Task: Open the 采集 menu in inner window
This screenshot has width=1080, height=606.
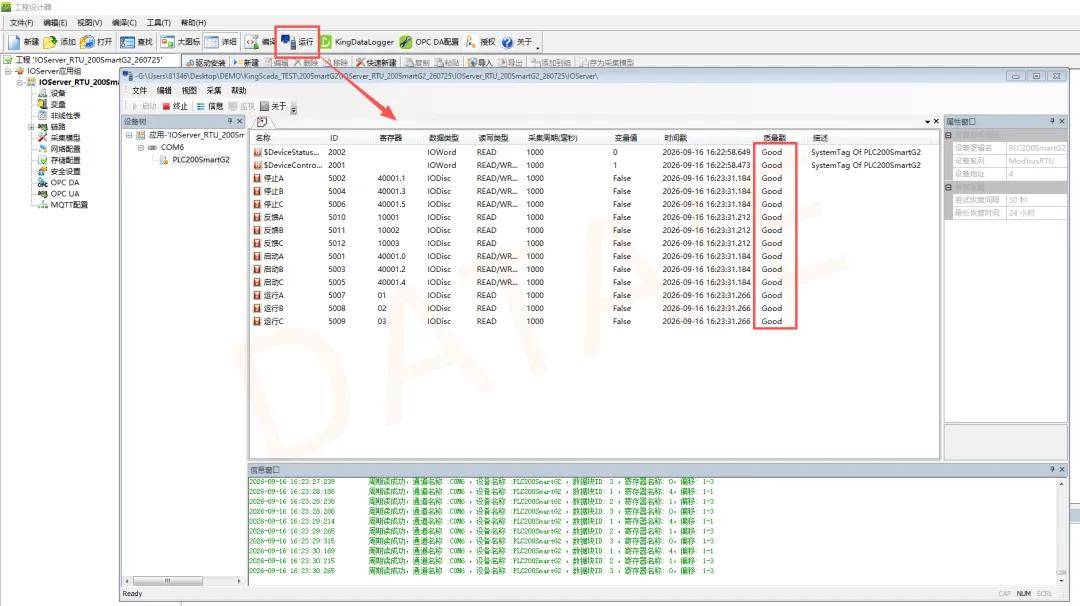Action: 214,90
